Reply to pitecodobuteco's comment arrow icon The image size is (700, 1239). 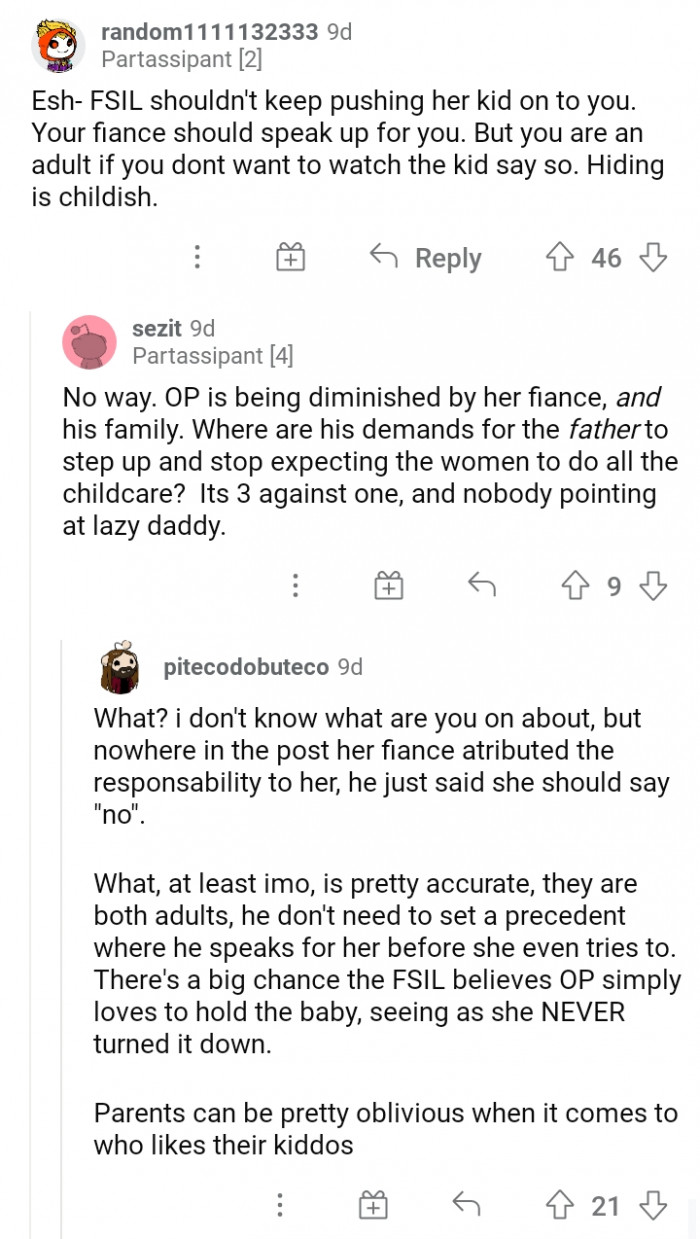(467, 1206)
